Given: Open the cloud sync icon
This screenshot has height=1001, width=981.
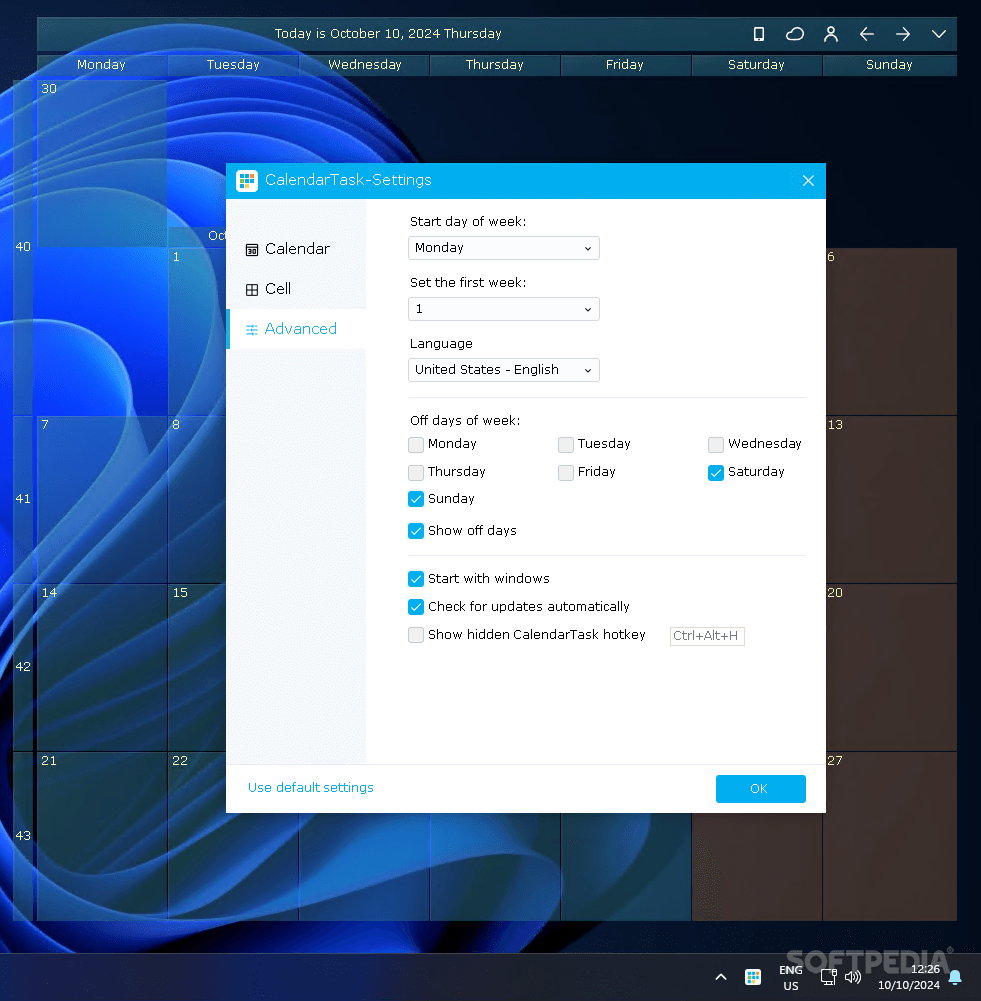Looking at the screenshot, I should [x=795, y=33].
